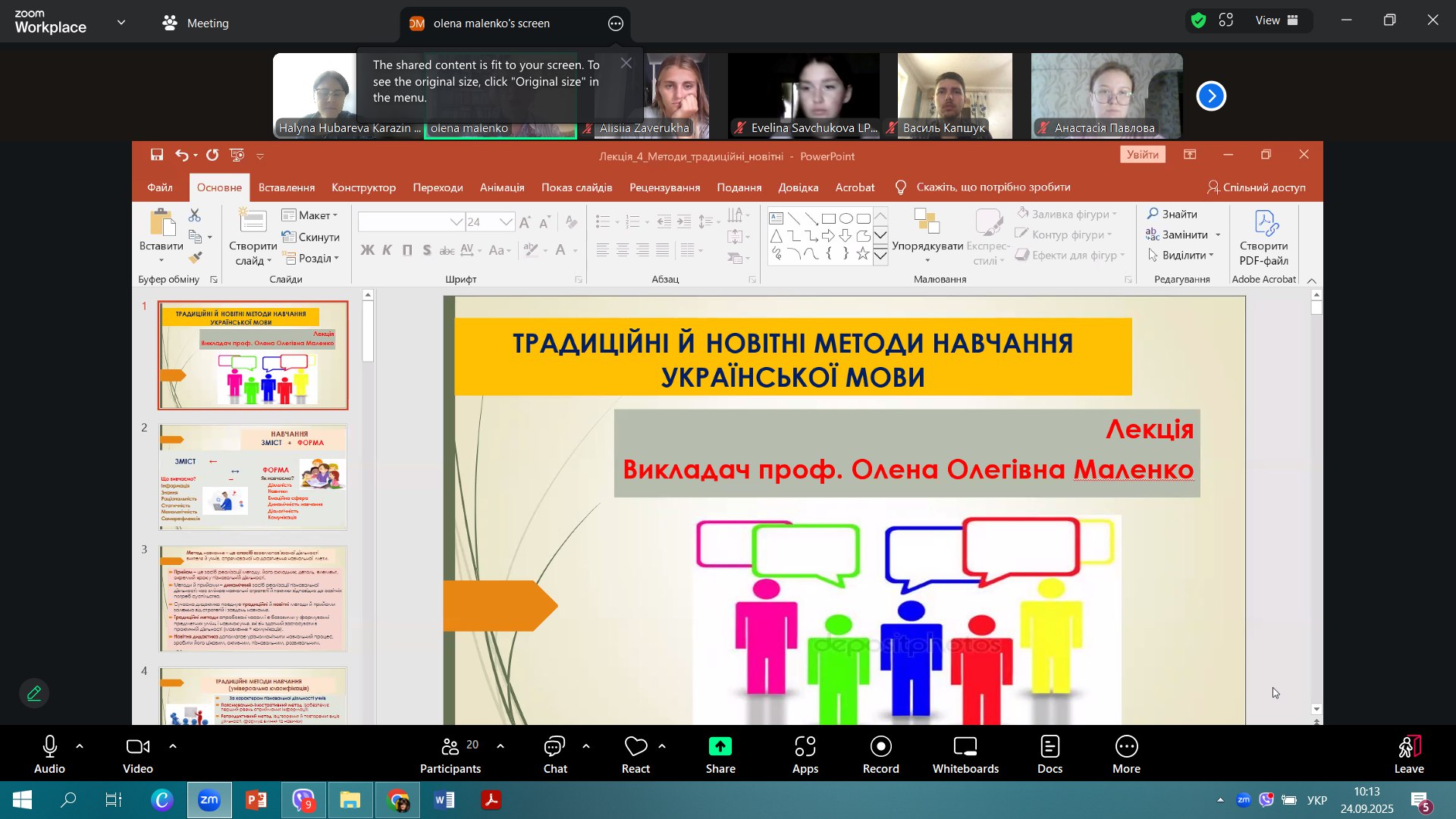Viewport: 1456px width, 819px height.
Task: Toggle encryption shield status icon
Action: (x=1198, y=20)
